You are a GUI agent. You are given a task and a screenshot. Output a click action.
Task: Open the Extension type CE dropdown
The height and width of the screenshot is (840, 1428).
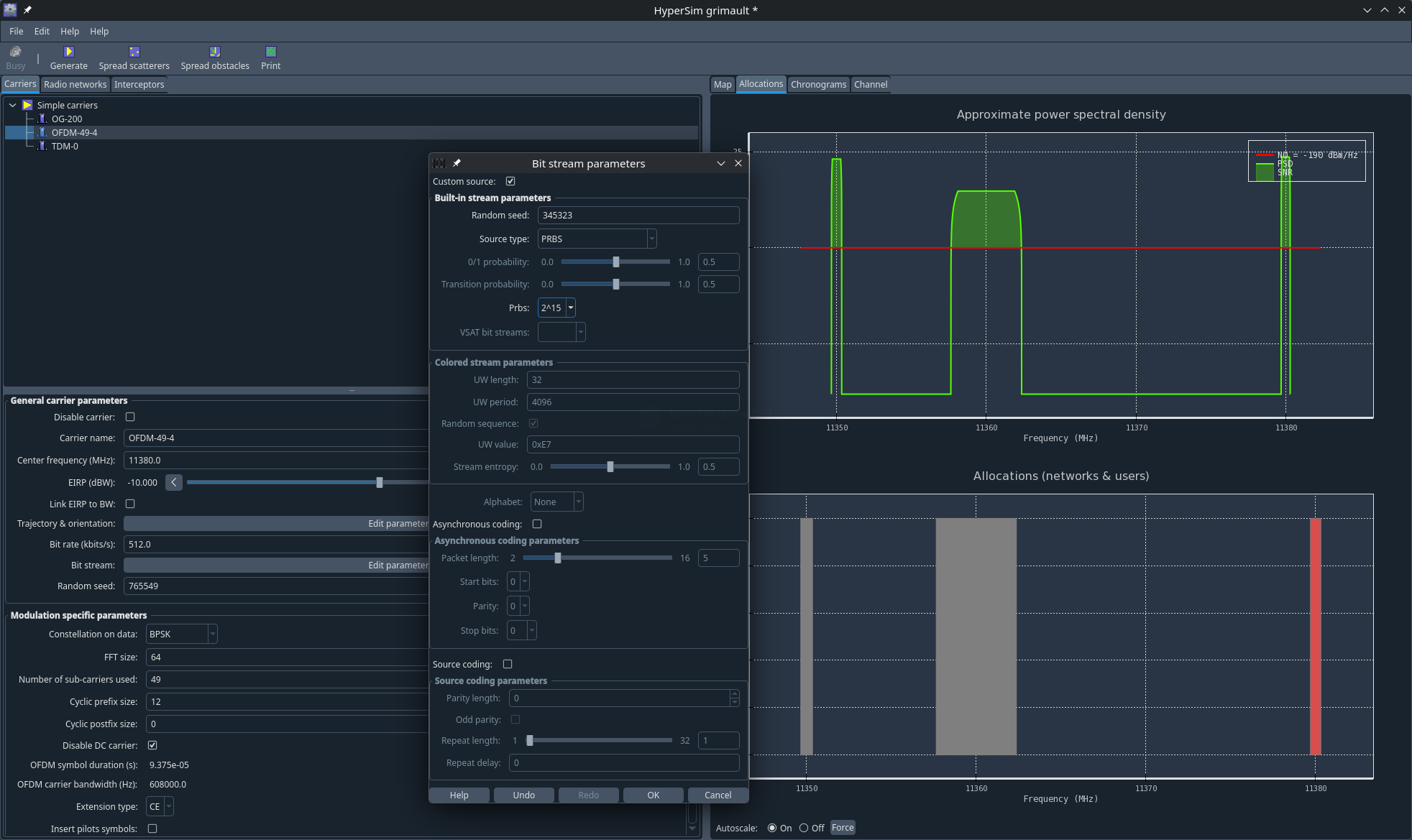pos(160,806)
